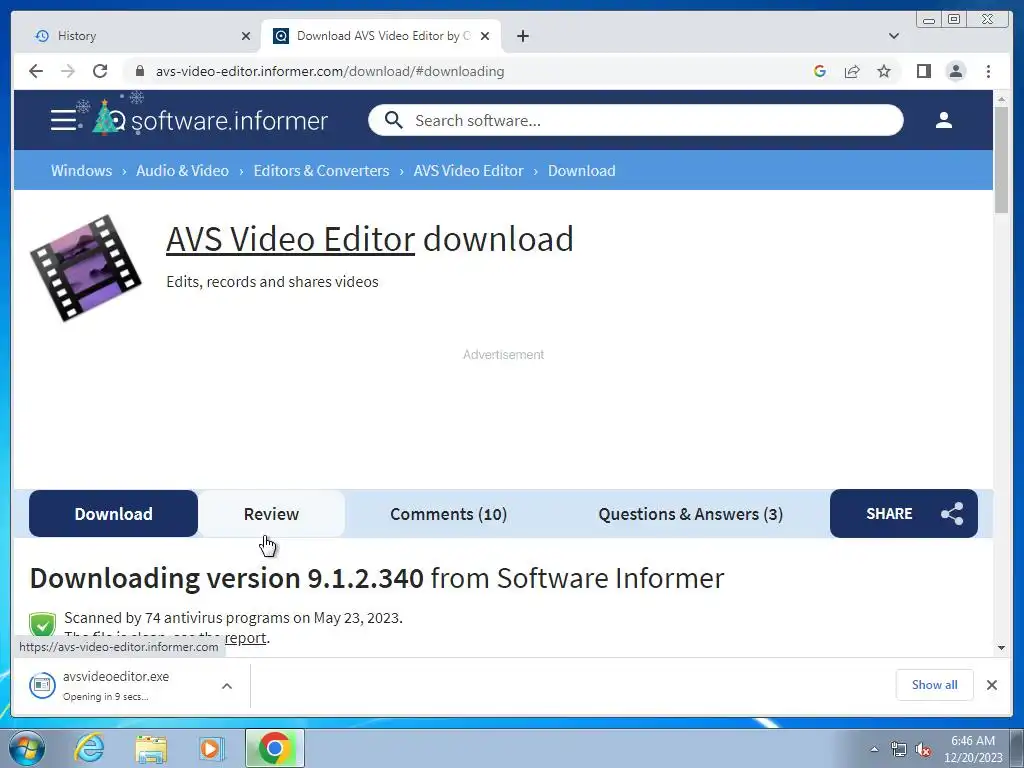Click the AVS Video Editor film icon

click(86, 268)
